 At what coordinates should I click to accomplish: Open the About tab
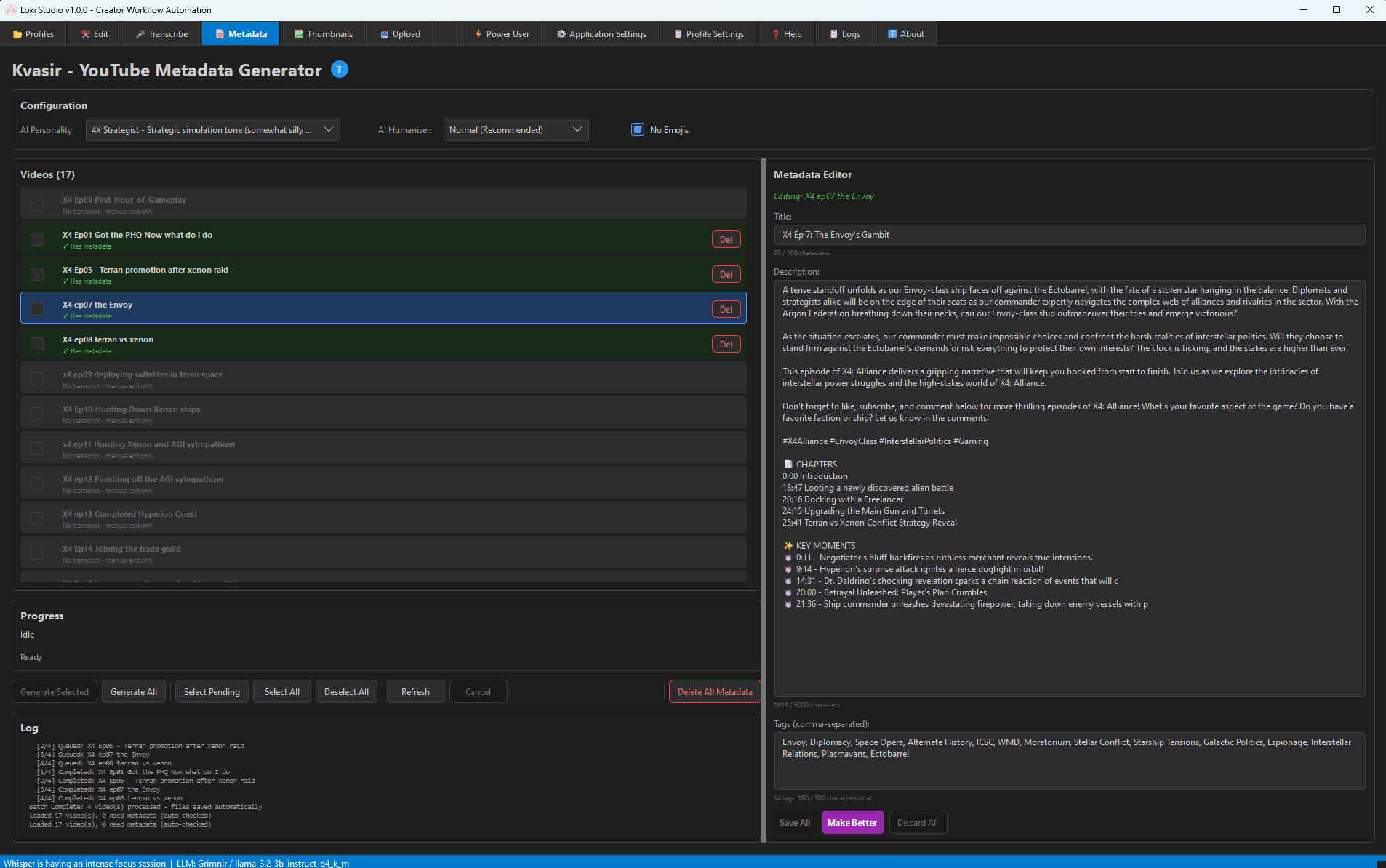[905, 34]
